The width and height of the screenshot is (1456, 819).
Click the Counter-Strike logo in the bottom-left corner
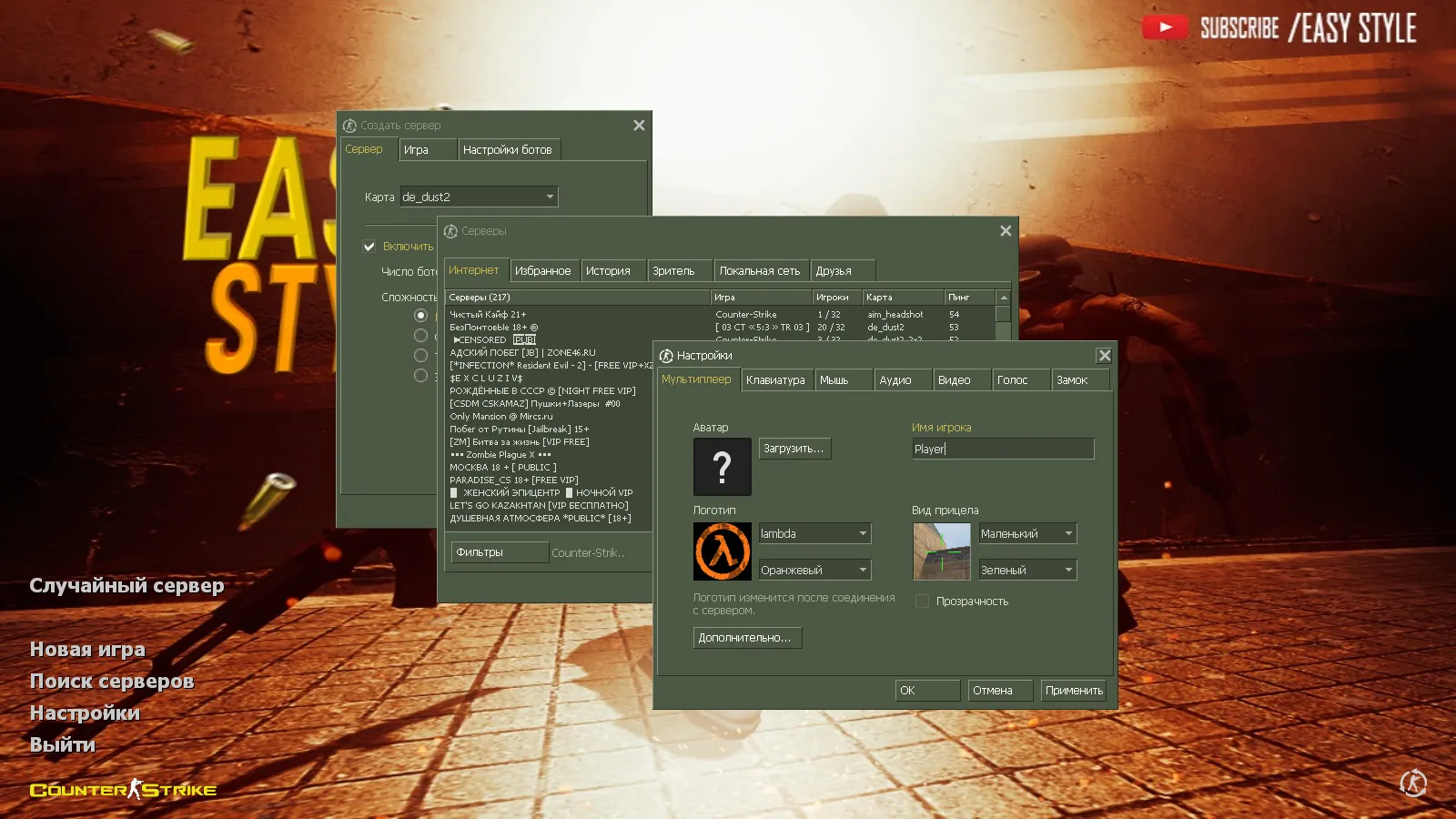coord(123,790)
